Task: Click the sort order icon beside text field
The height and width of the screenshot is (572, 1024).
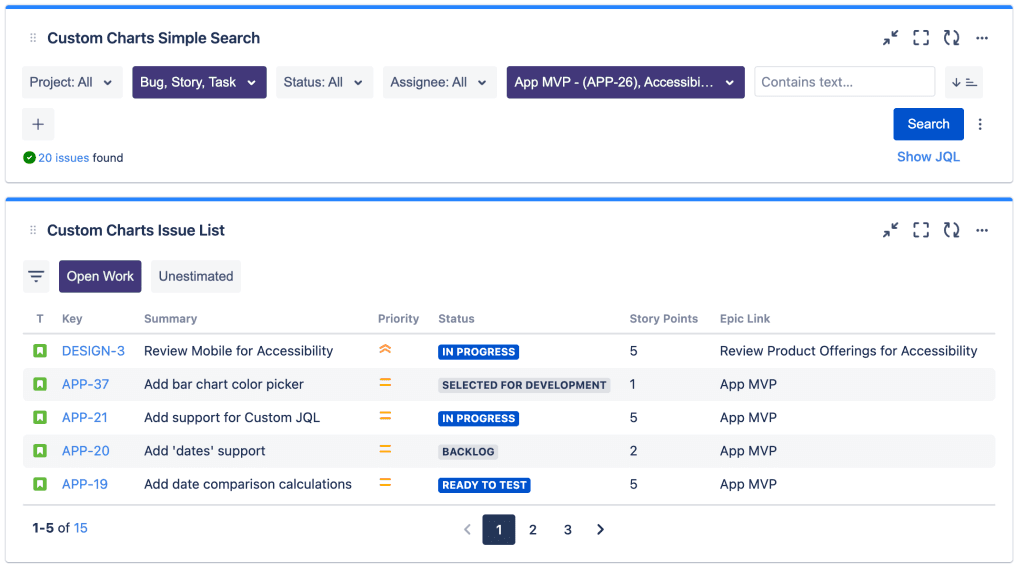Action: pyautogui.click(x=964, y=82)
